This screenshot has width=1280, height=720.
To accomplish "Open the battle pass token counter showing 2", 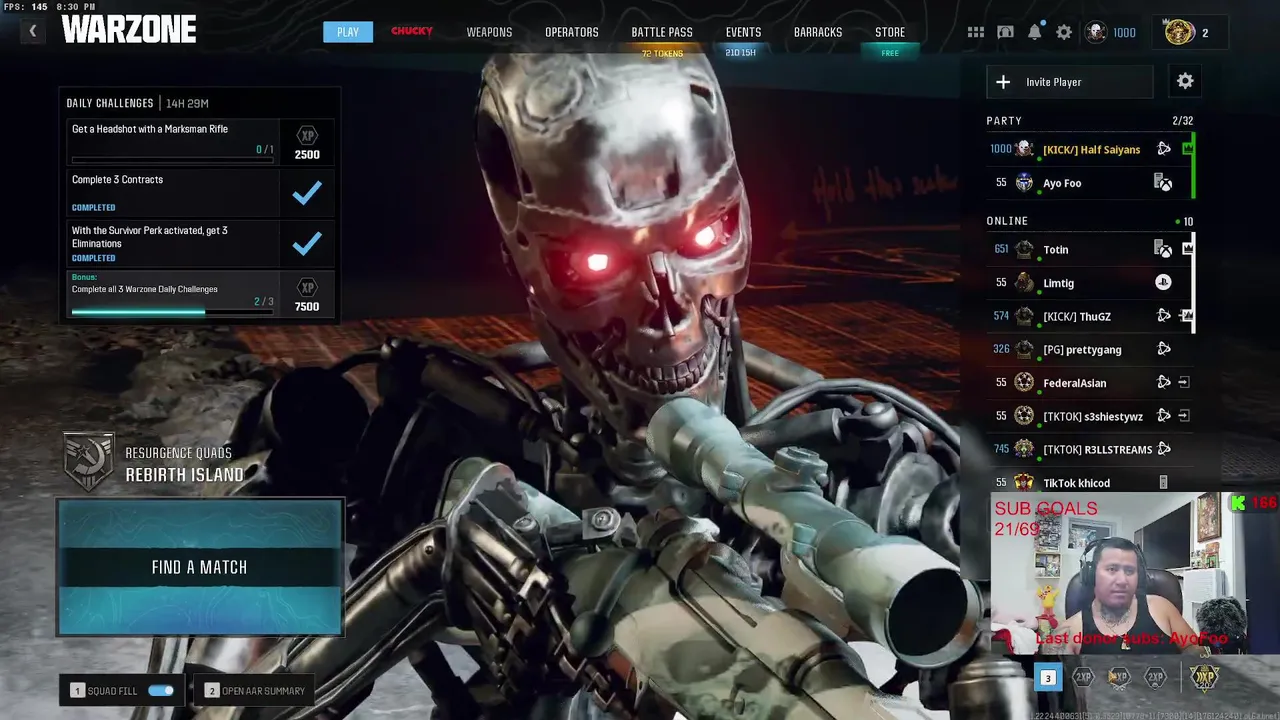I will pyautogui.click(x=1192, y=32).
